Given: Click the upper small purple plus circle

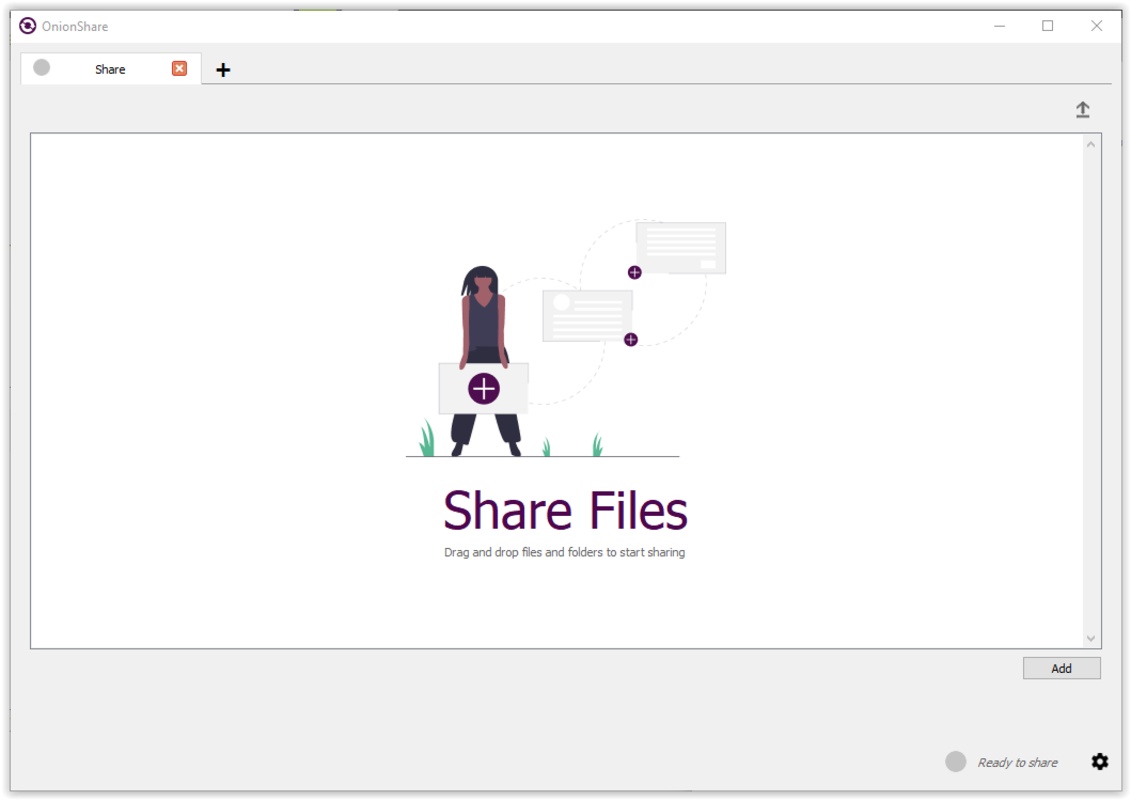Looking at the screenshot, I should [x=634, y=272].
